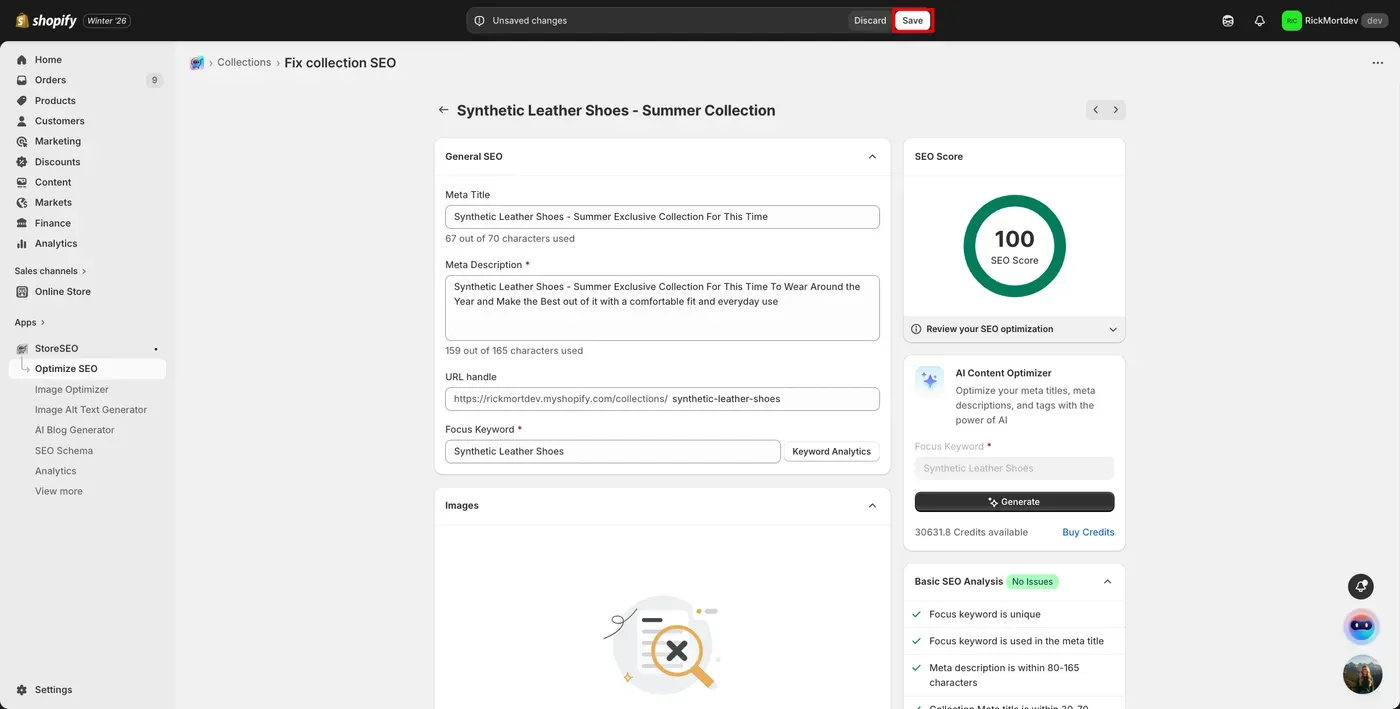The height and width of the screenshot is (709, 1400).
Task: Click the Products tag icon
Action: tap(22, 101)
